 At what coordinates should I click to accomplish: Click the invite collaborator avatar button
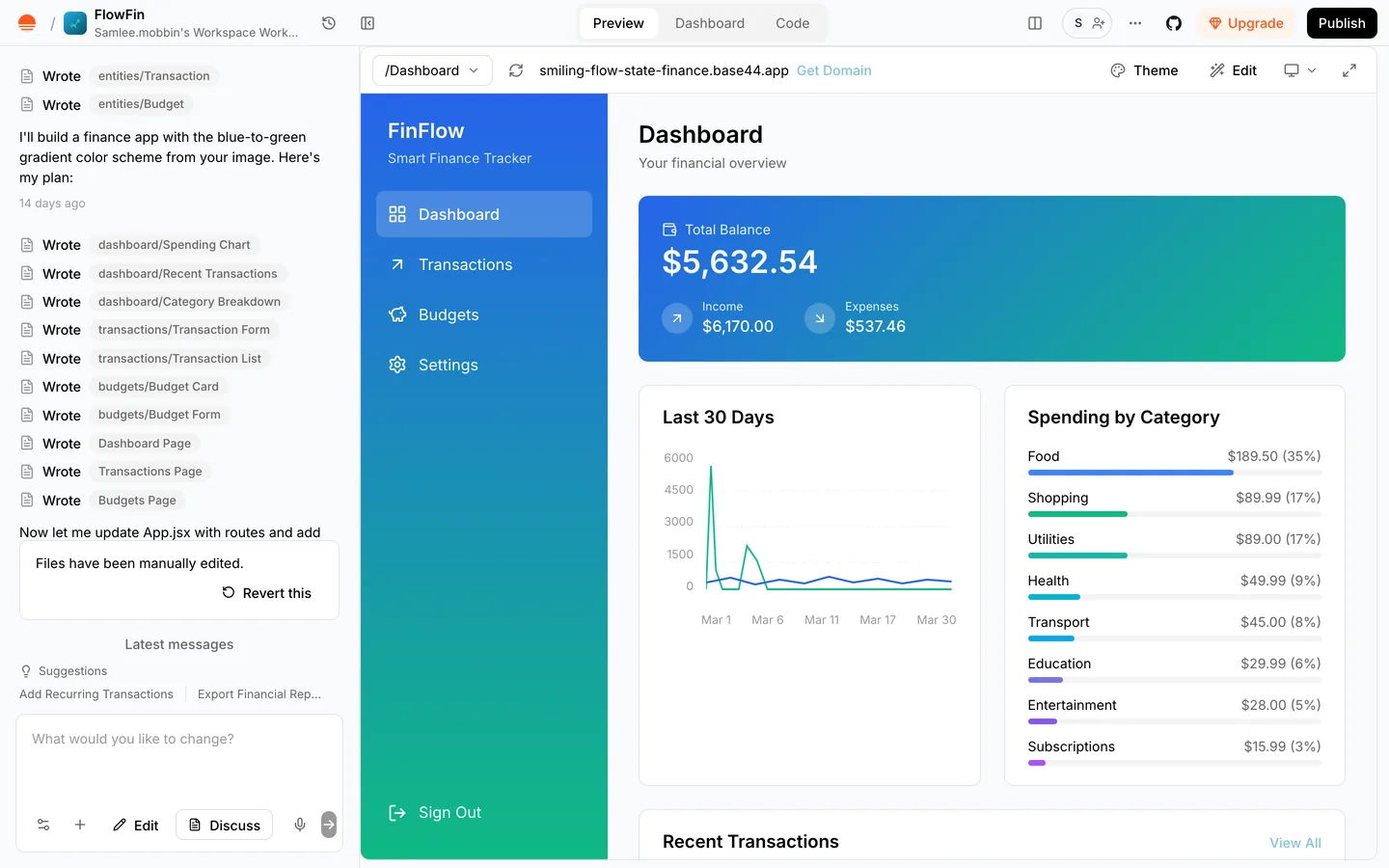pos(1087,23)
